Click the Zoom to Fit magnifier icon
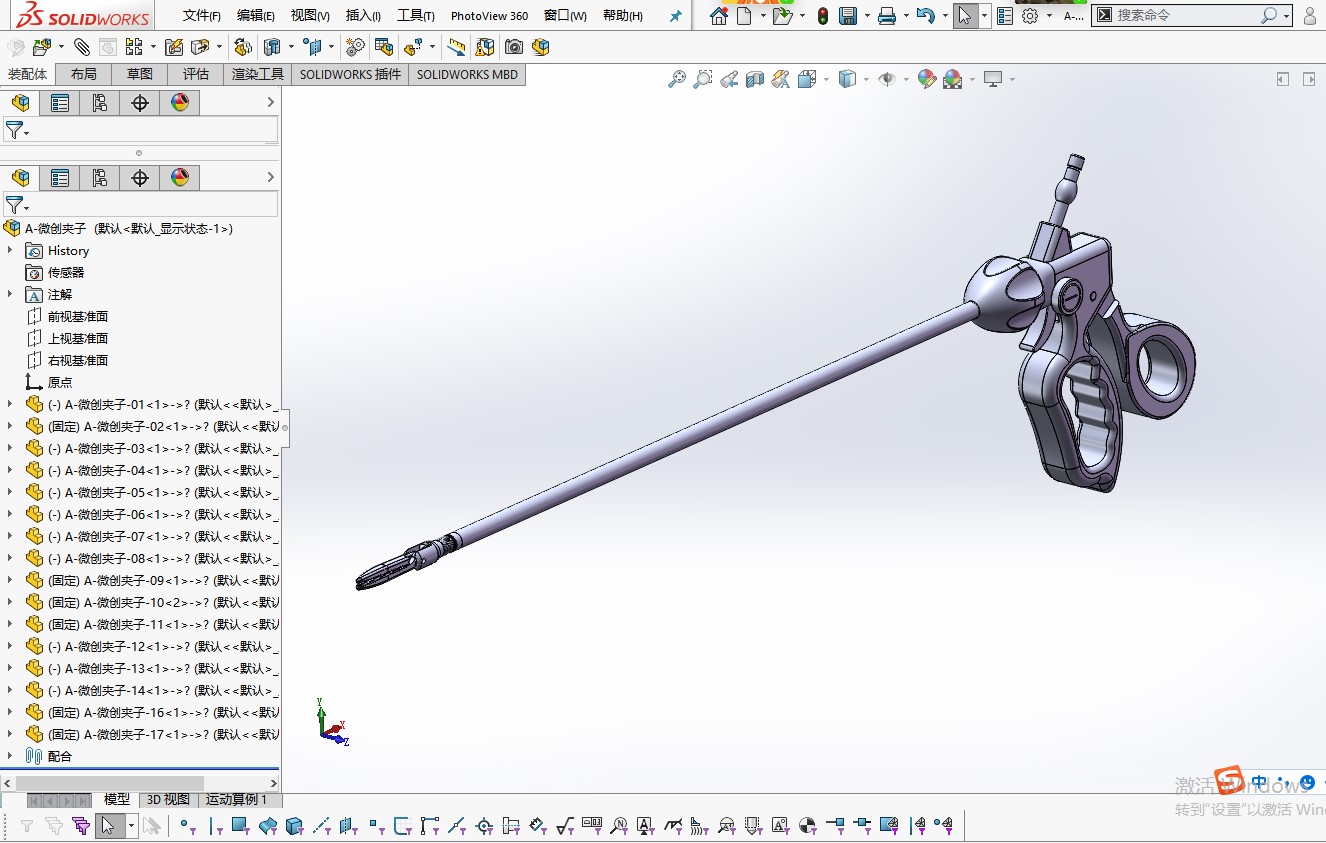The height and width of the screenshot is (843, 1326). coord(677,79)
